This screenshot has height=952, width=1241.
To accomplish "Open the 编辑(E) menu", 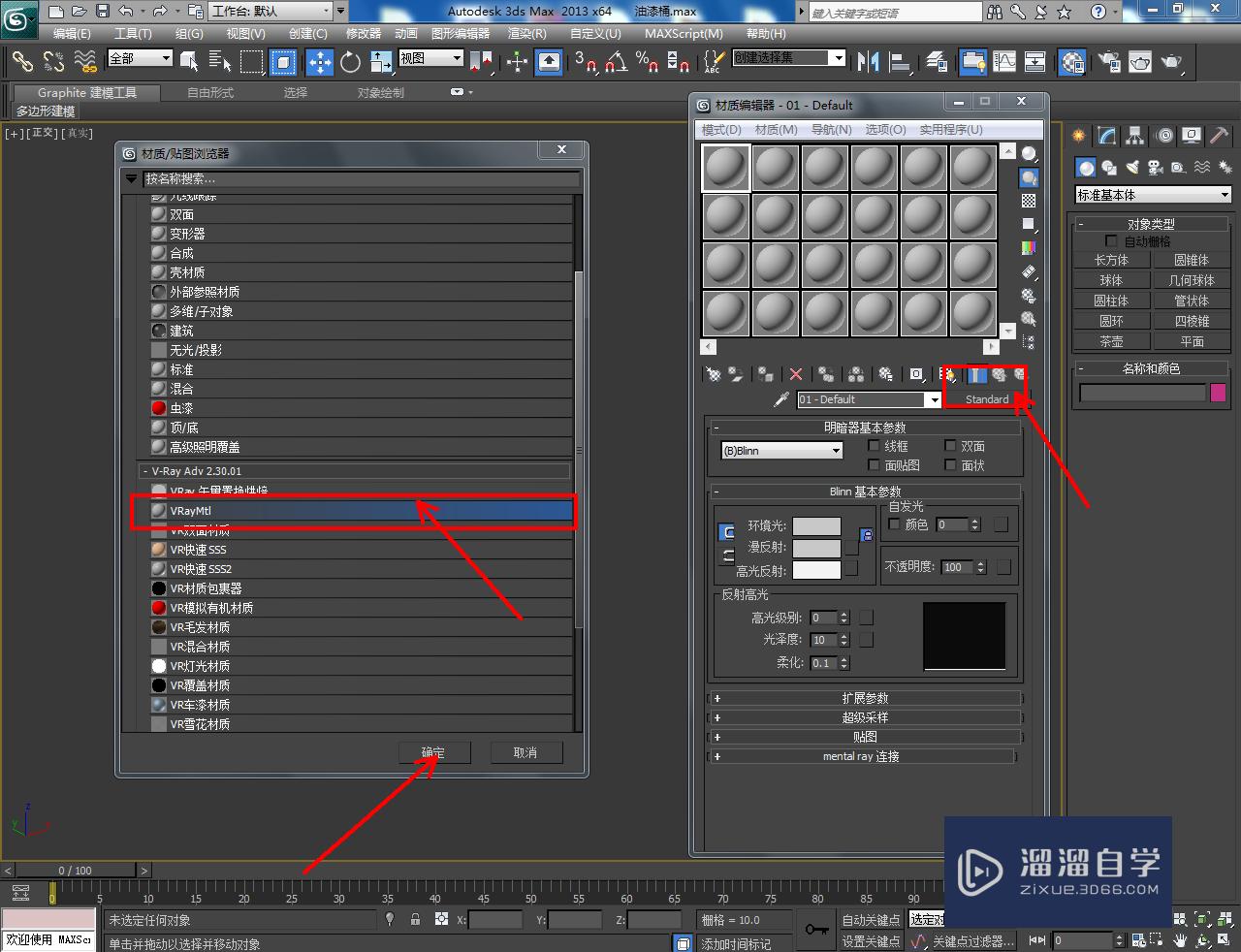I will (x=72, y=33).
